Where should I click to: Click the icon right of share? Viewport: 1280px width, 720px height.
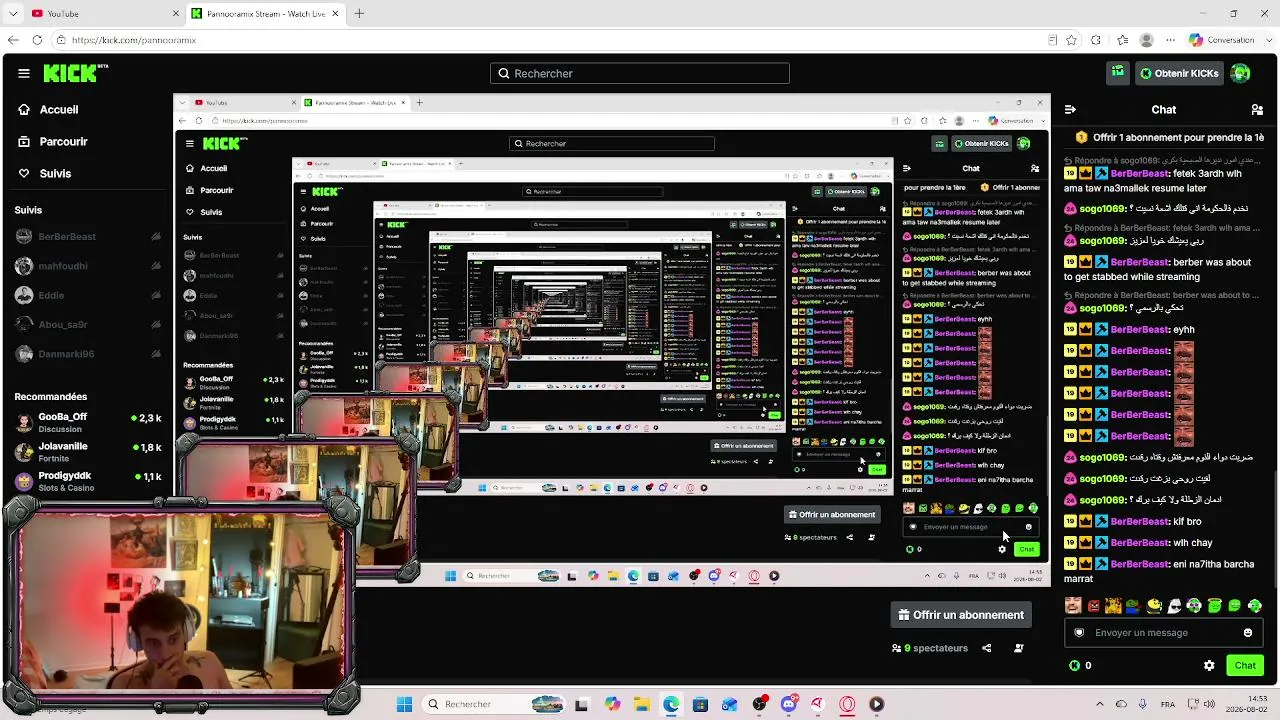coord(1019,648)
